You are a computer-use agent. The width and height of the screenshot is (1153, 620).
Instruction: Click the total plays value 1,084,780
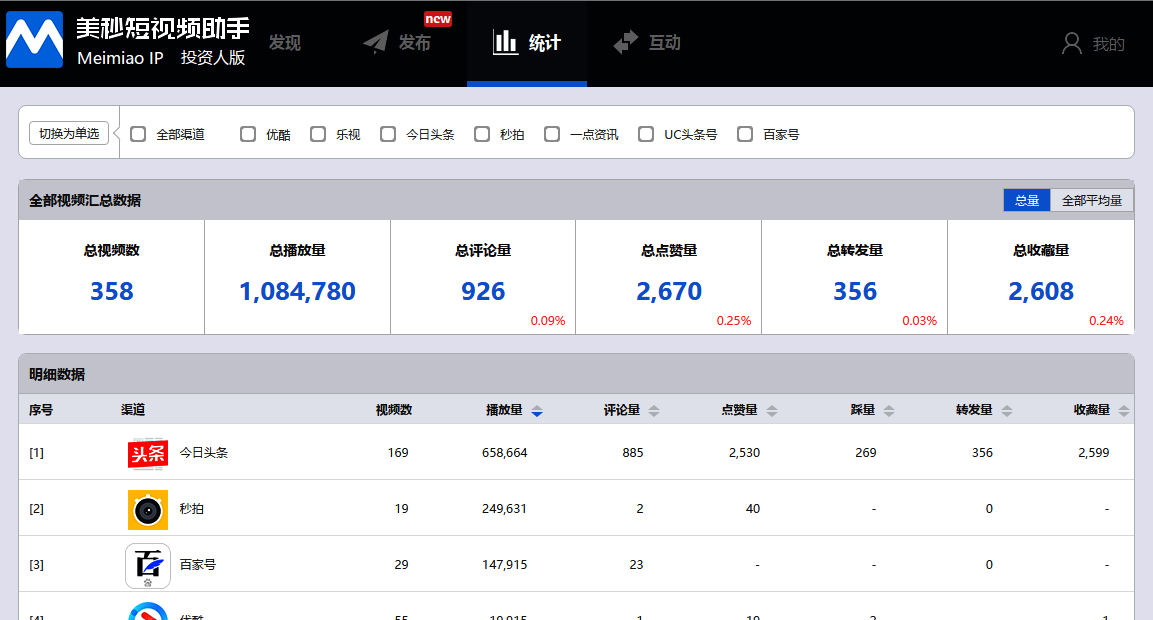pyautogui.click(x=297, y=291)
